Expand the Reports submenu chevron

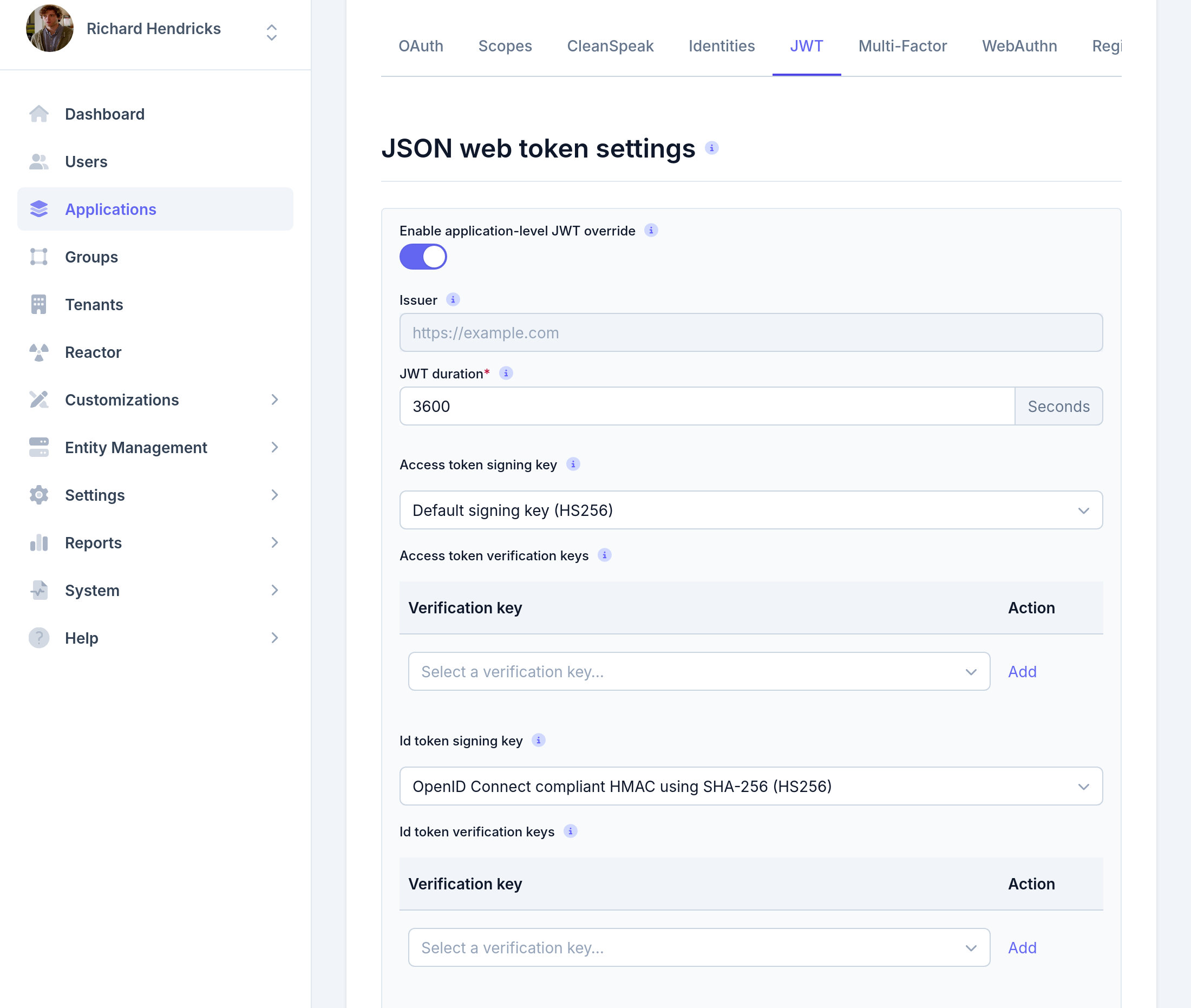click(275, 542)
